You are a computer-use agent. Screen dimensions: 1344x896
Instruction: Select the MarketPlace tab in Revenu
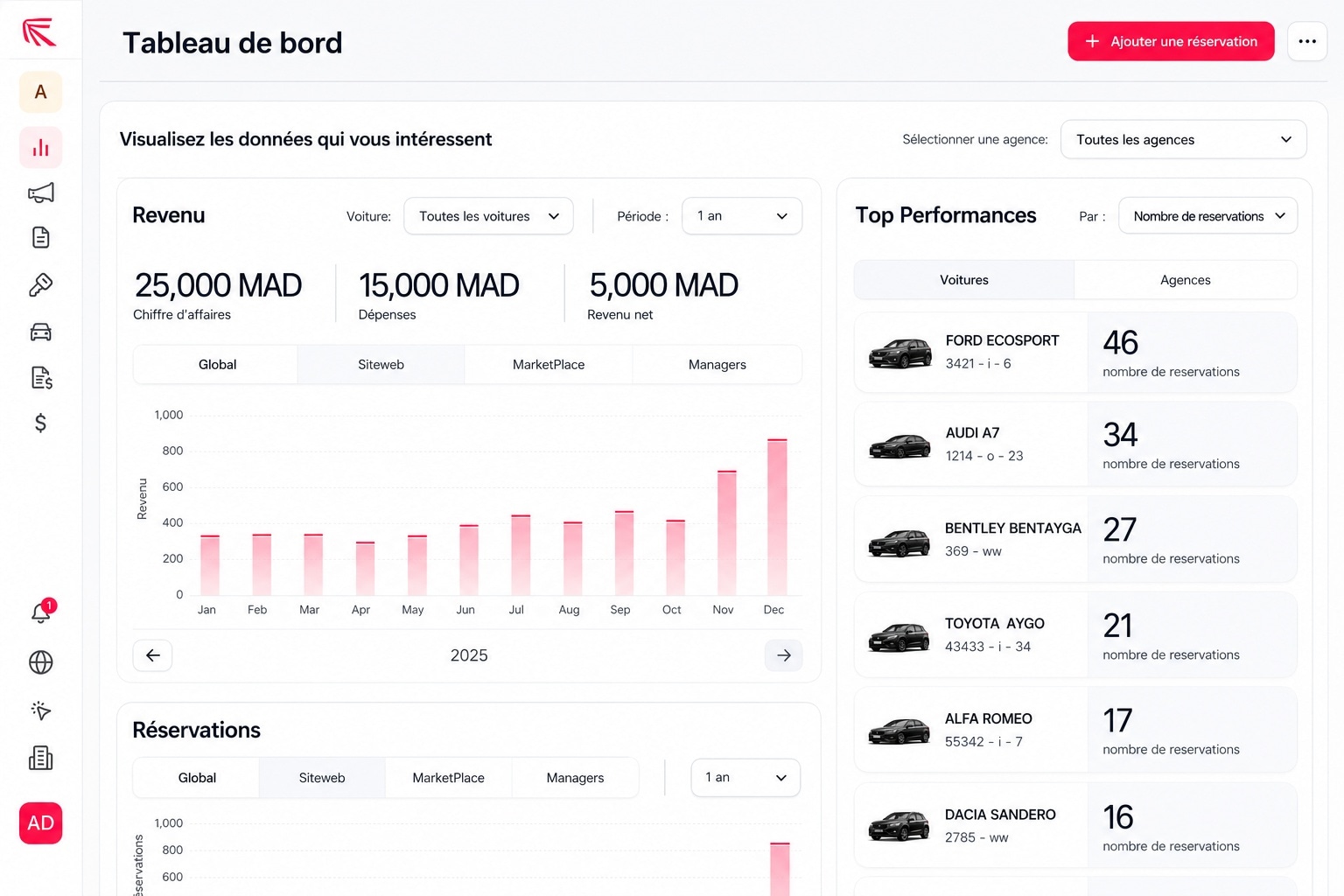tap(549, 365)
